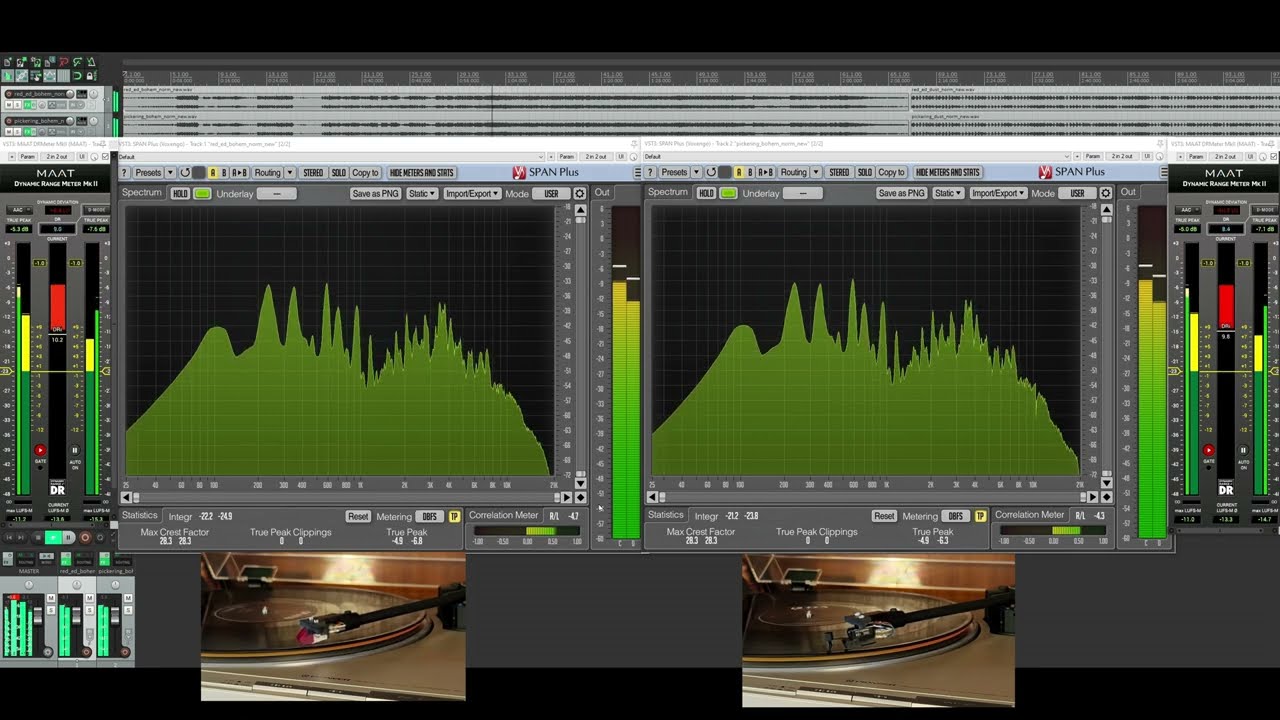Open left SPAN Plus help question mark
Viewport: 1280px width, 720px height.
(x=124, y=172)
